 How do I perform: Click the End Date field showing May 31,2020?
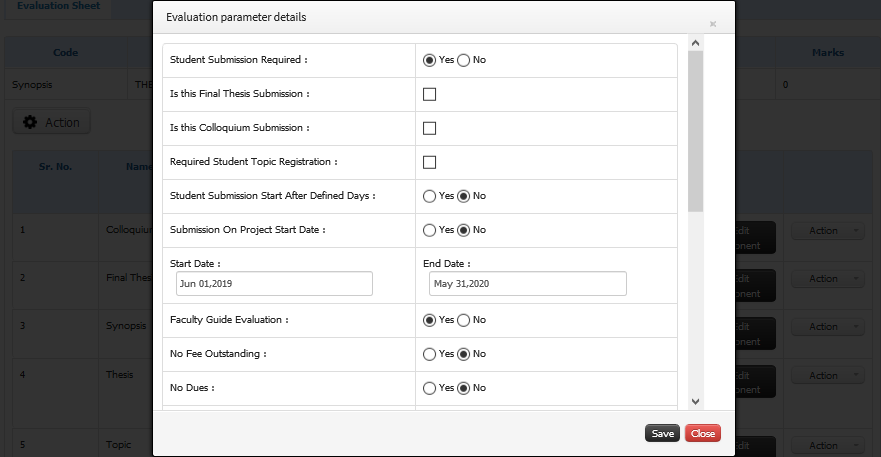click(528, 283)
